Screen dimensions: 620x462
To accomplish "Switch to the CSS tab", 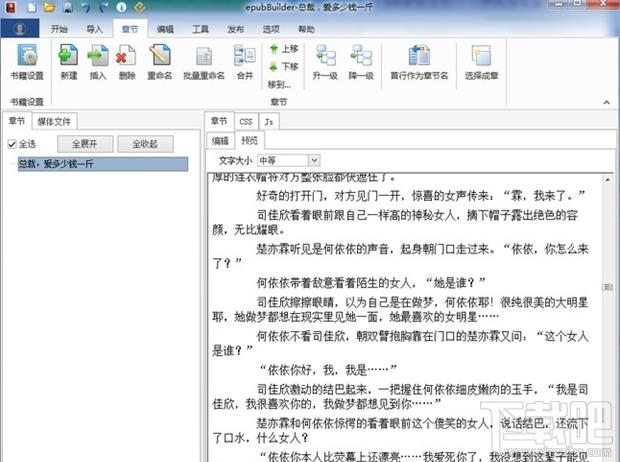I will (245, 121).
